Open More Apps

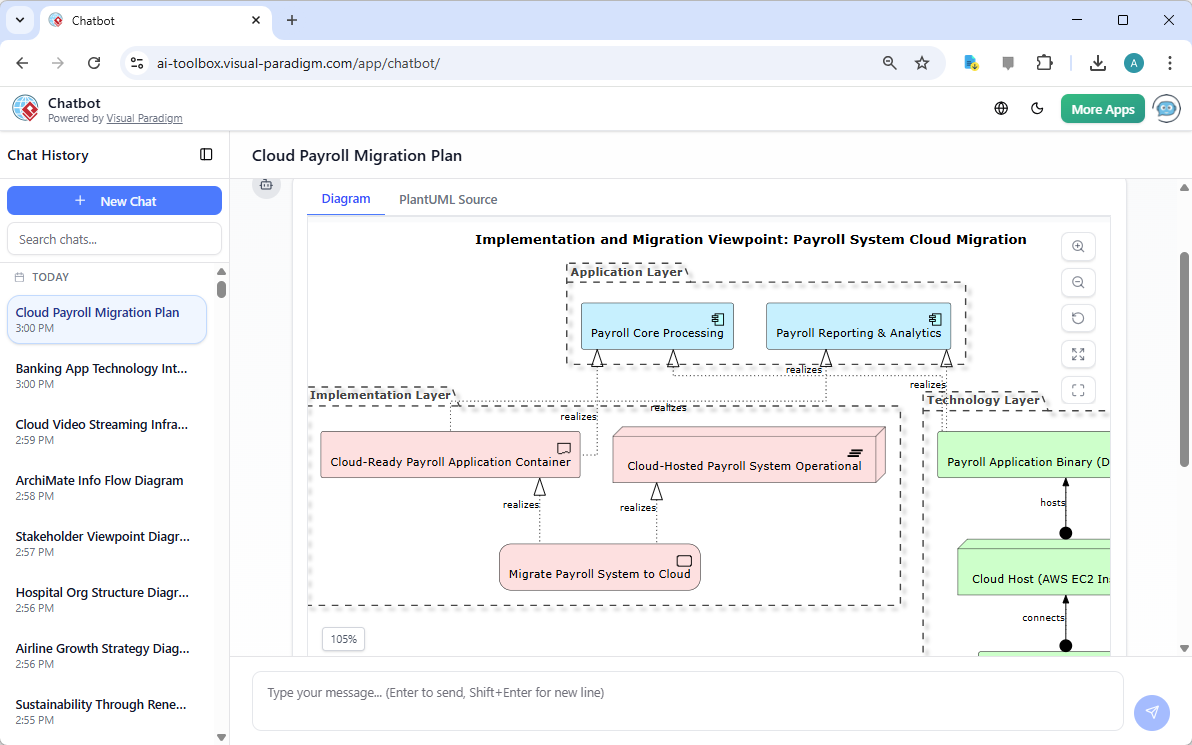pyautogui.click(x=1102, y=108)
